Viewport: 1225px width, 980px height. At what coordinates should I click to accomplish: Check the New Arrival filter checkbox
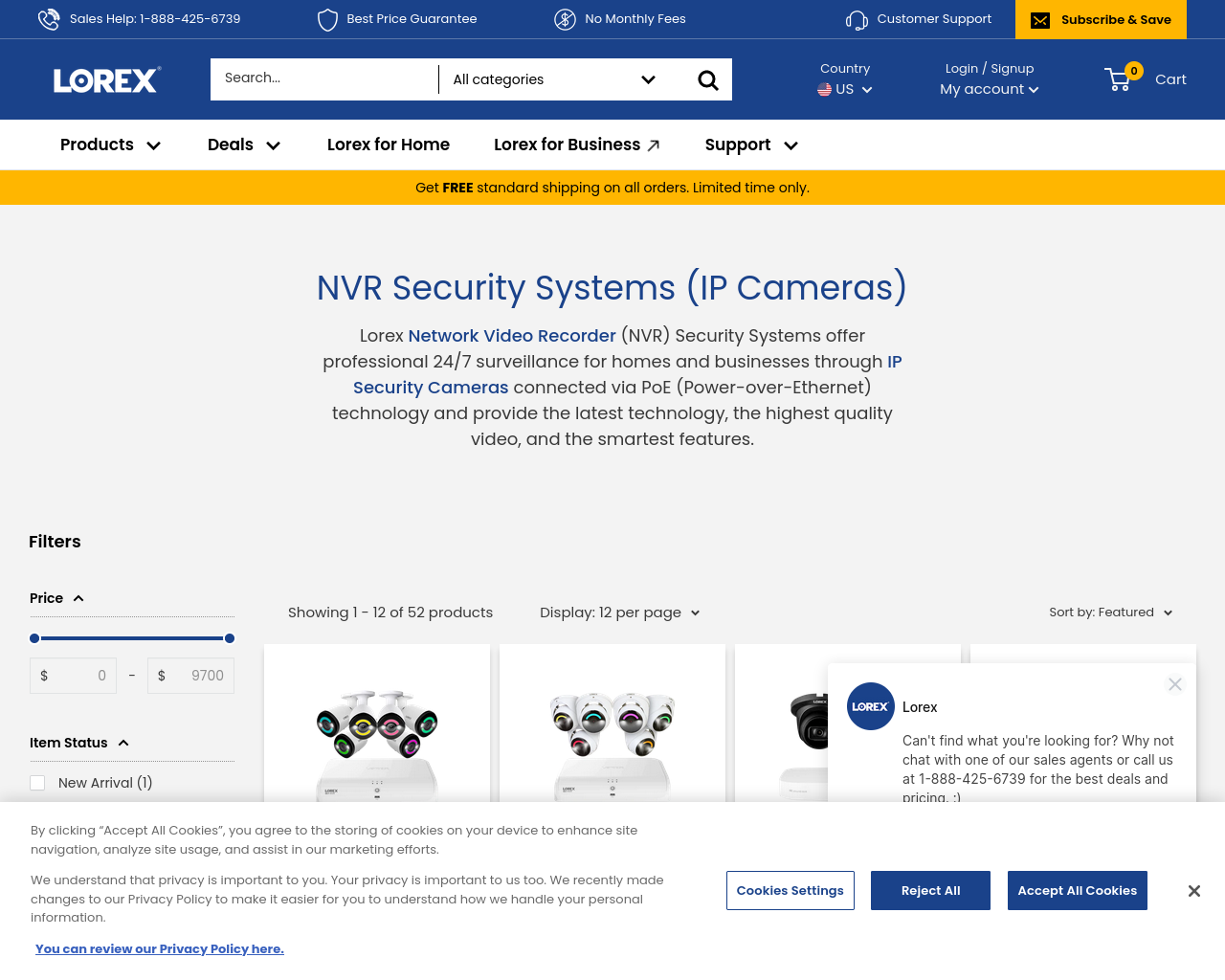tap(38, 783)
